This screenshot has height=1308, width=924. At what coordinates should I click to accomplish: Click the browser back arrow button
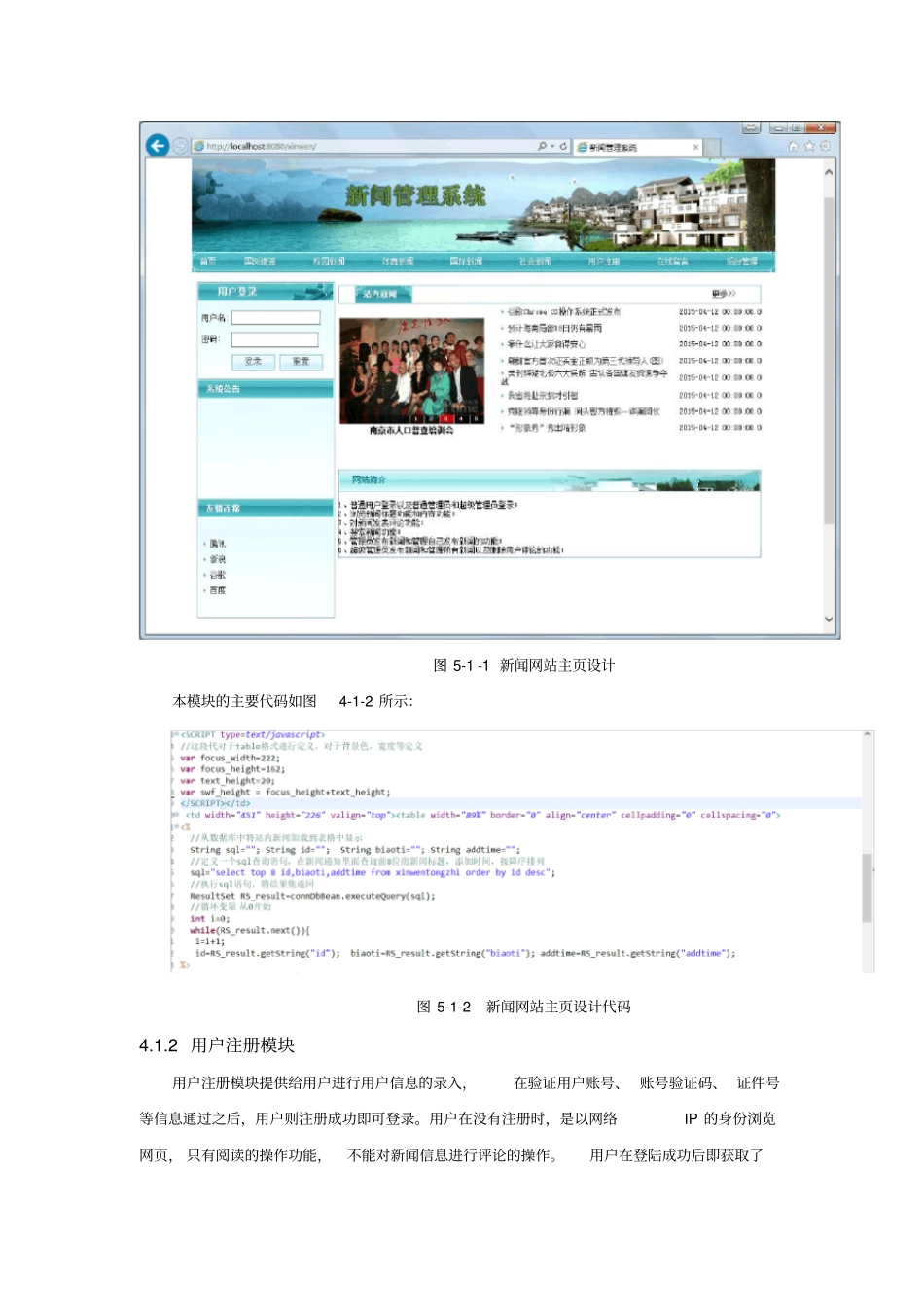coord(157,146)
